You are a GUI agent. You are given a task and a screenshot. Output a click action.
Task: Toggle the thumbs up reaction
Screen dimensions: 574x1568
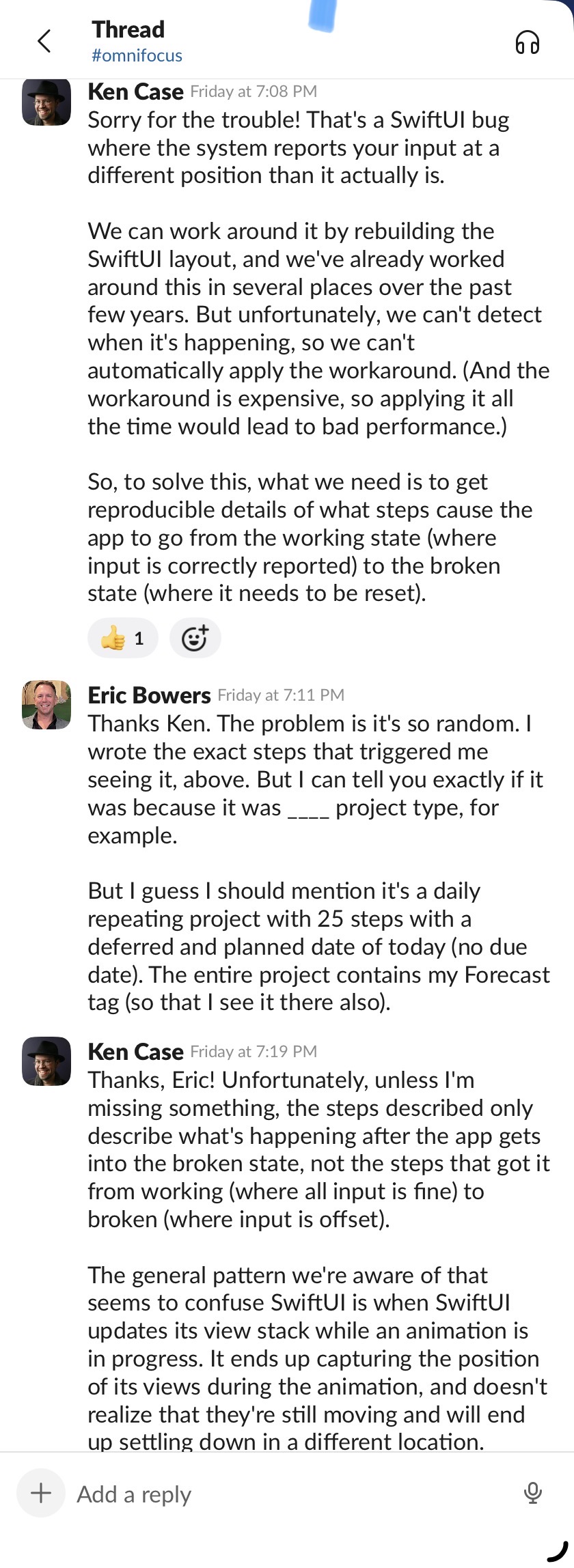tap(123, 639)
